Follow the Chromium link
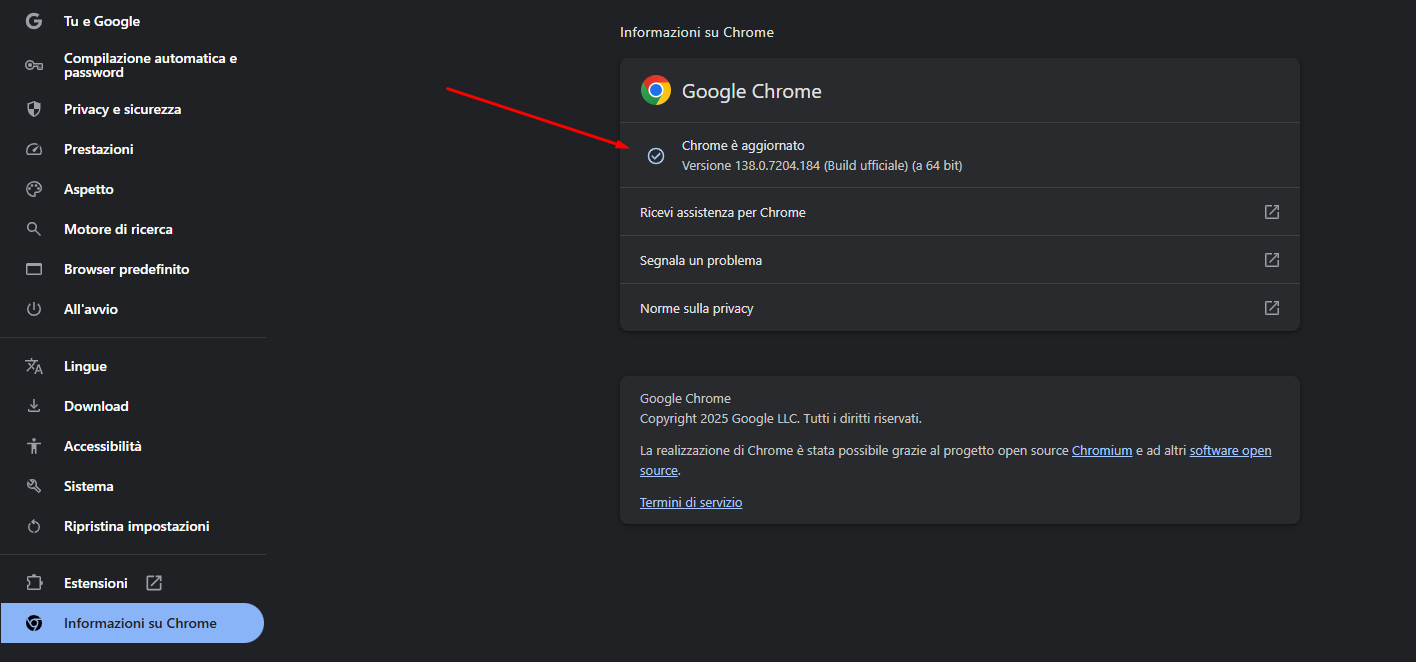This screenshot has width=1416, height=662. click(x=1102, y=451)
